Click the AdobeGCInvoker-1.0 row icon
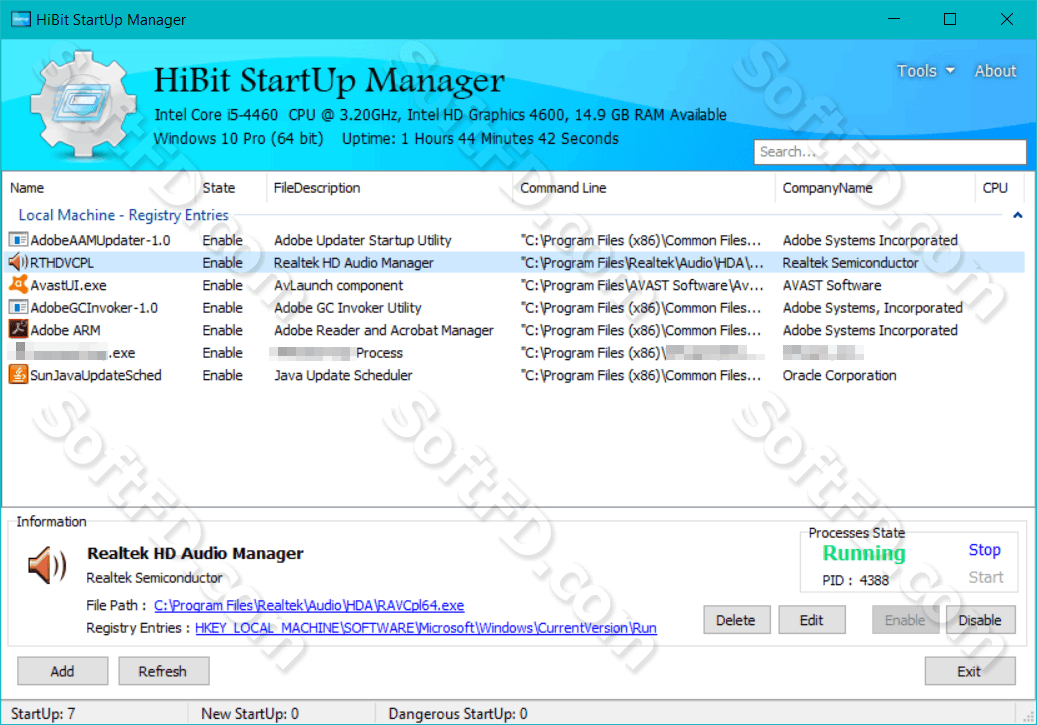1037x725 pixels. click(x=18, y=308)
